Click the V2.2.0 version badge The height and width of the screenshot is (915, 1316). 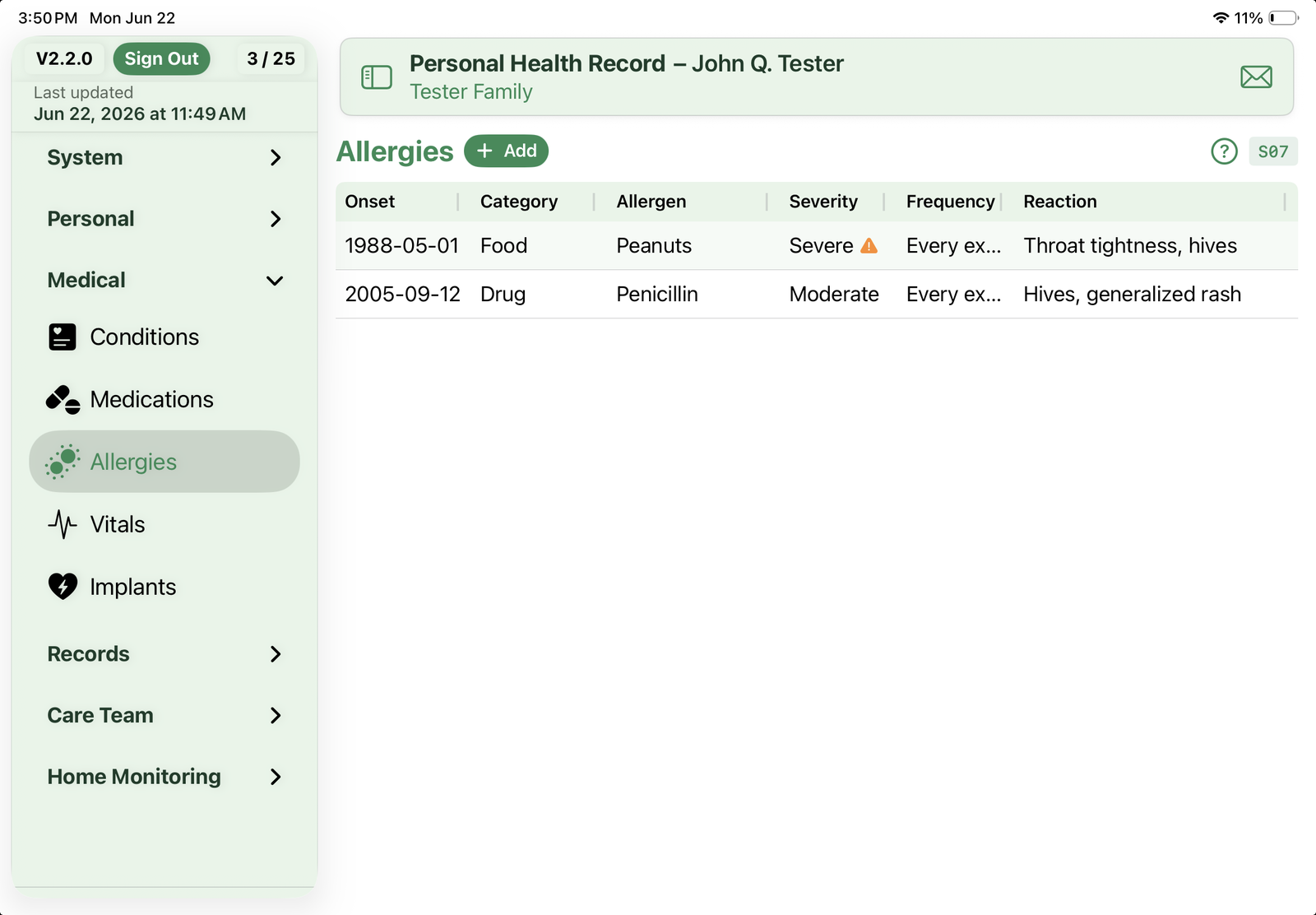click(x=64, y=58)
